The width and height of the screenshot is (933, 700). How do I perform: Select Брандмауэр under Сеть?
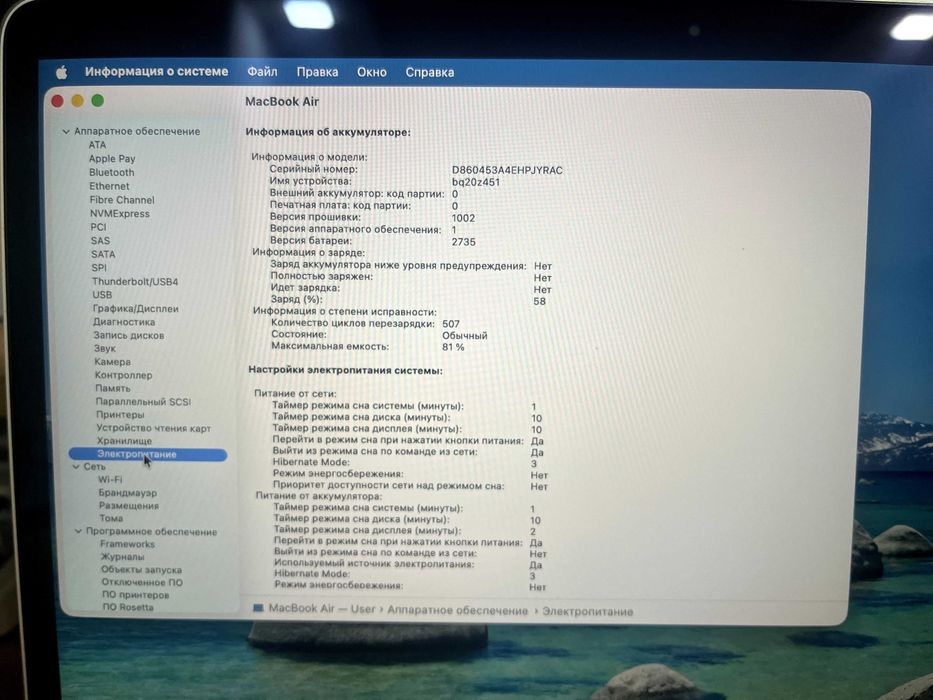[x=128, y=493]
